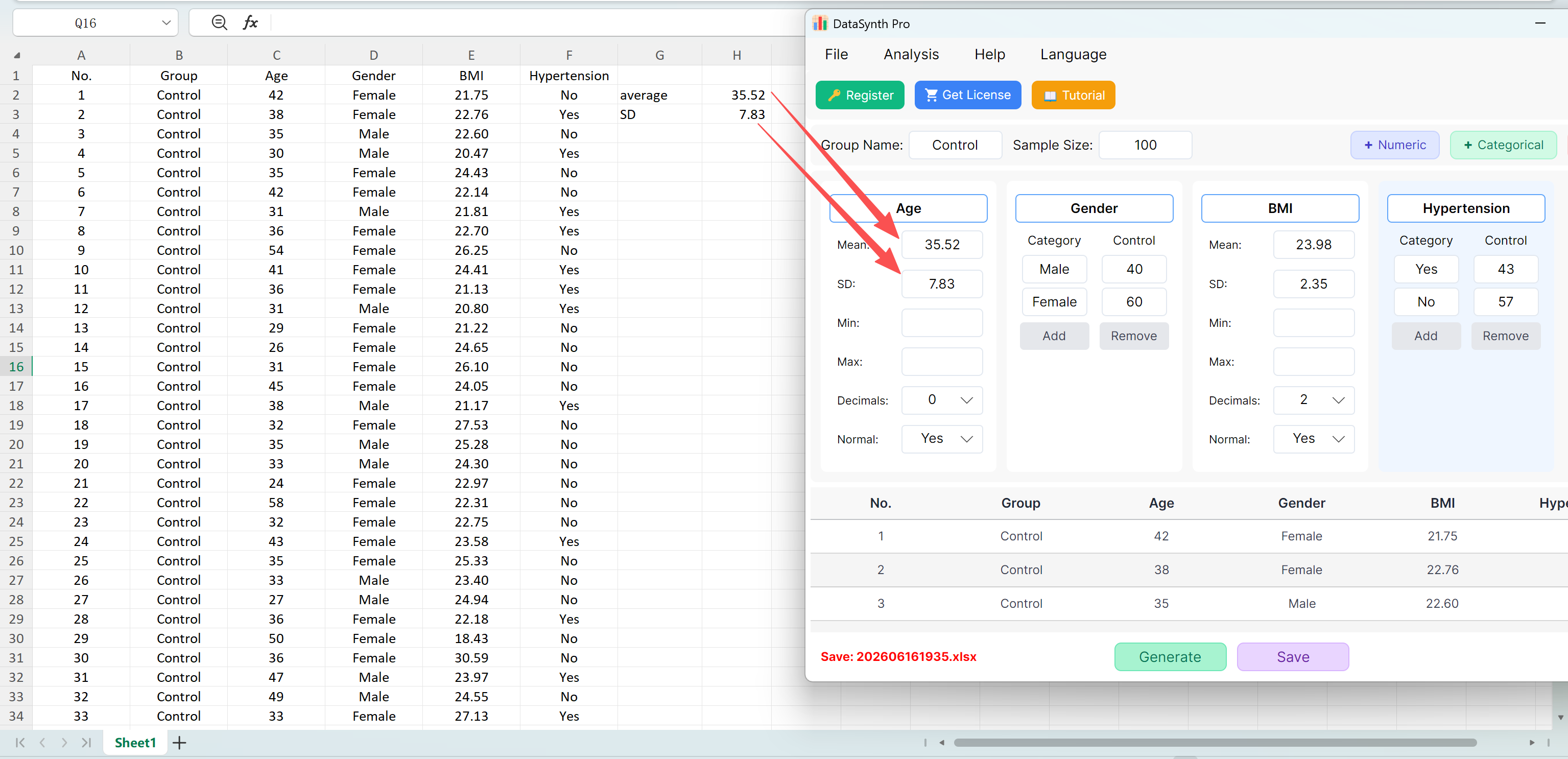Viewport: 1568px width, 759px height.
Task: Click the spreadsheet horizontal scrollbar thumb
Action: click(x=1215, y=742)
